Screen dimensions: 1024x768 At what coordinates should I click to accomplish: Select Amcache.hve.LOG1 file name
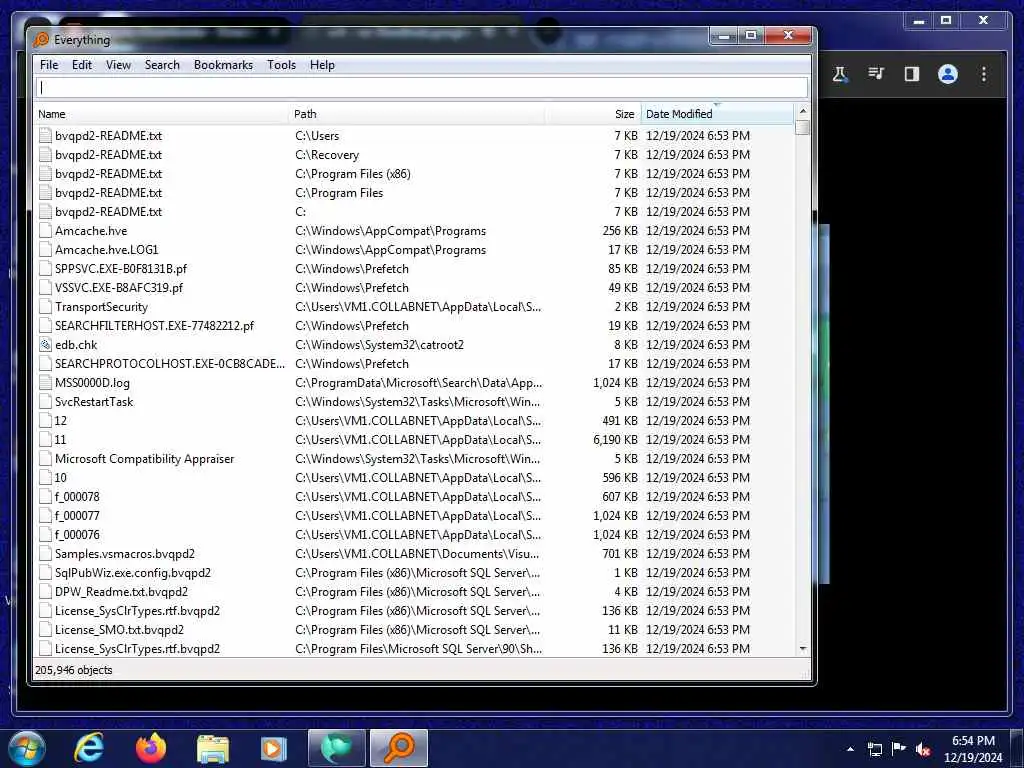tap(106, 249)
